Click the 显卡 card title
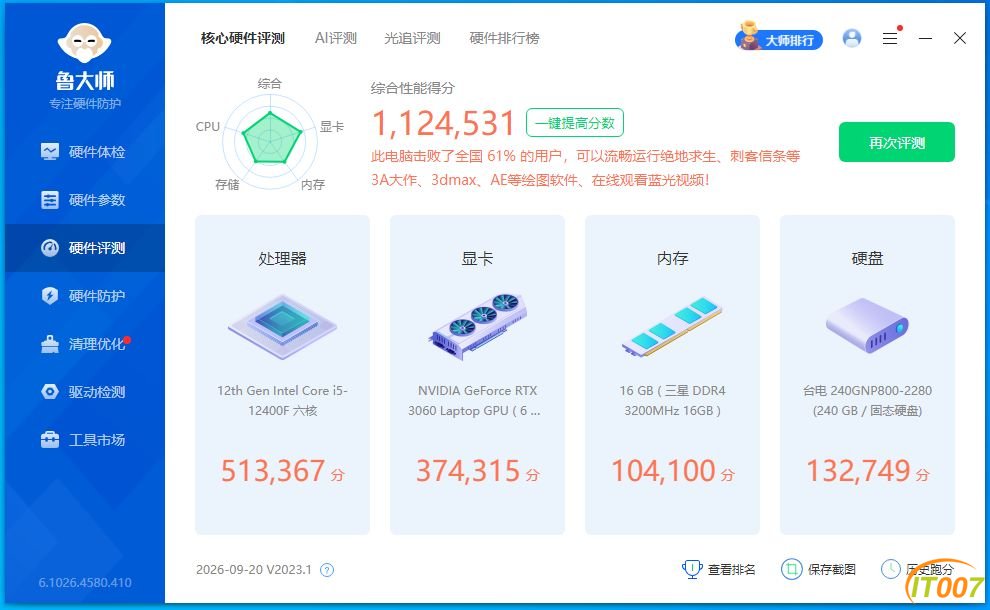This screenshot has width=990, height=610. [477, 258]
